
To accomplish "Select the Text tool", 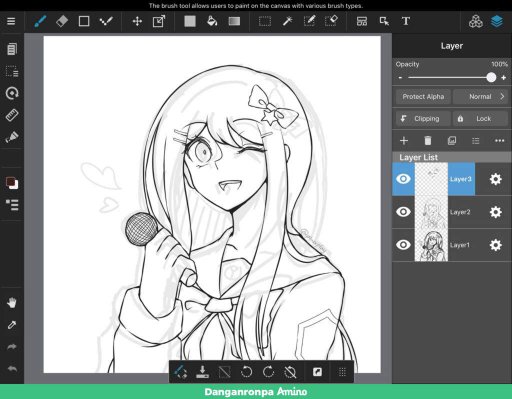I will pyautogui.click(x=406, y=22).
